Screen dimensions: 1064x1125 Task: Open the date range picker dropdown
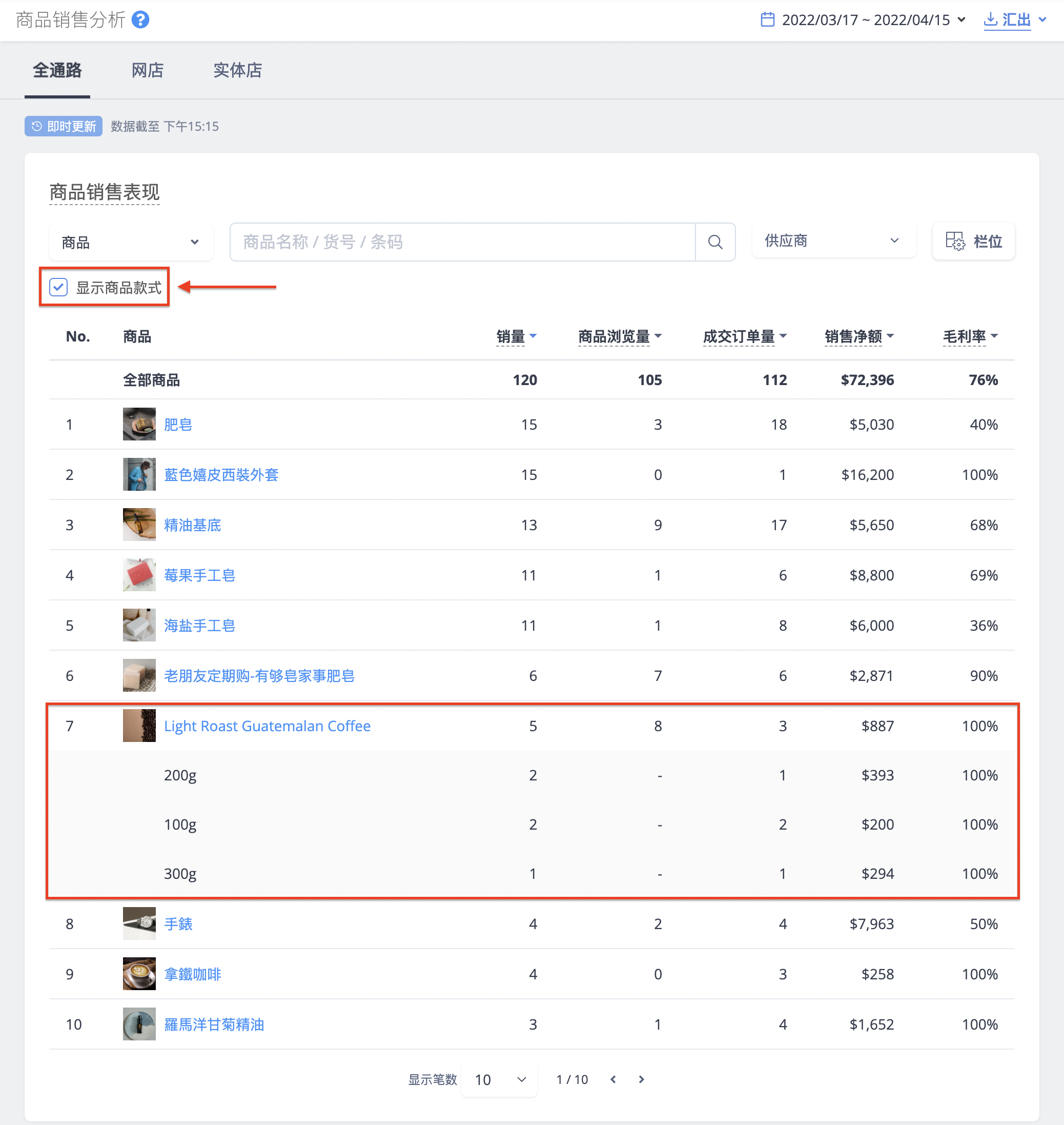point(863,20)
